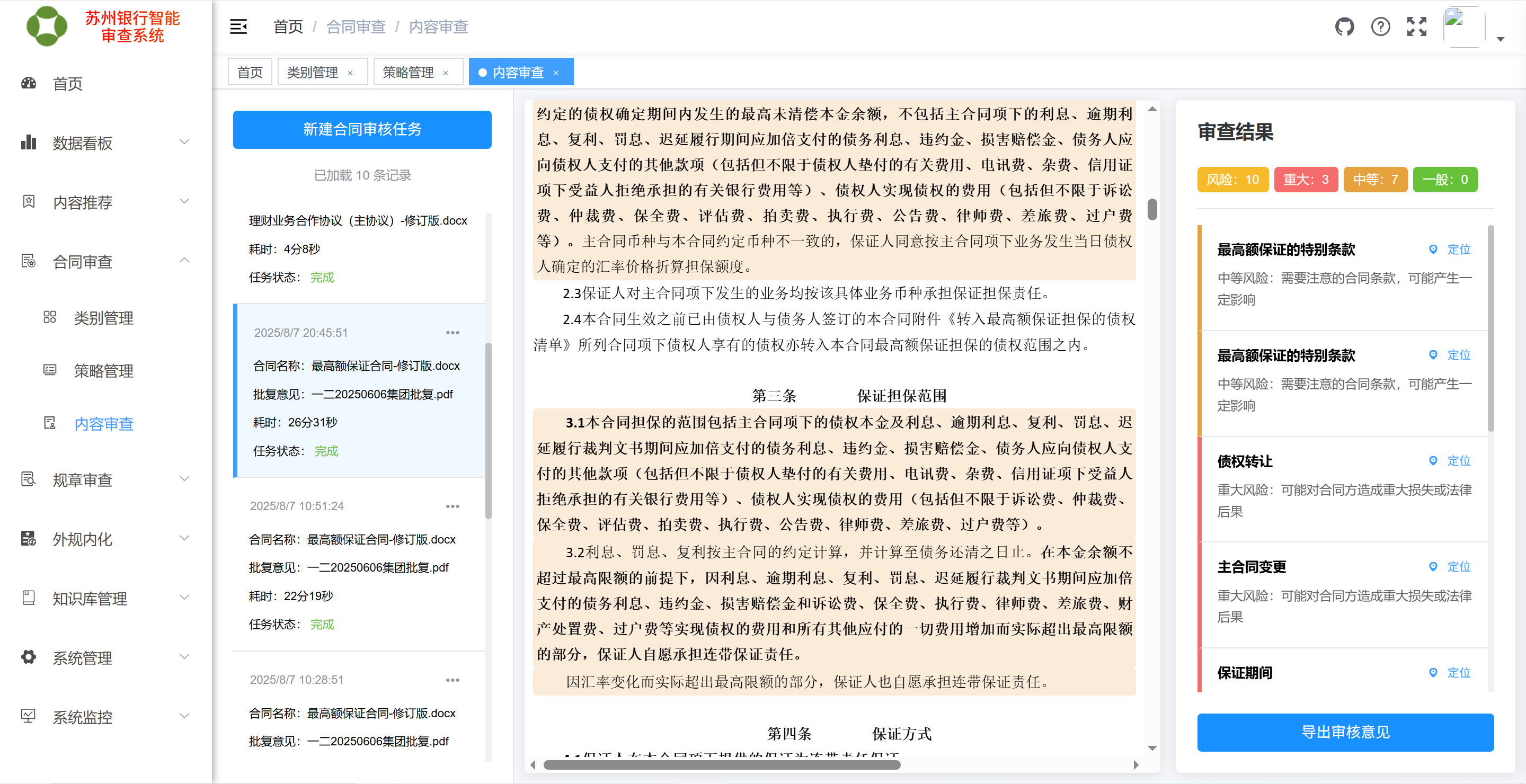Click 新建合同审核任务 button

click(362, 129)
